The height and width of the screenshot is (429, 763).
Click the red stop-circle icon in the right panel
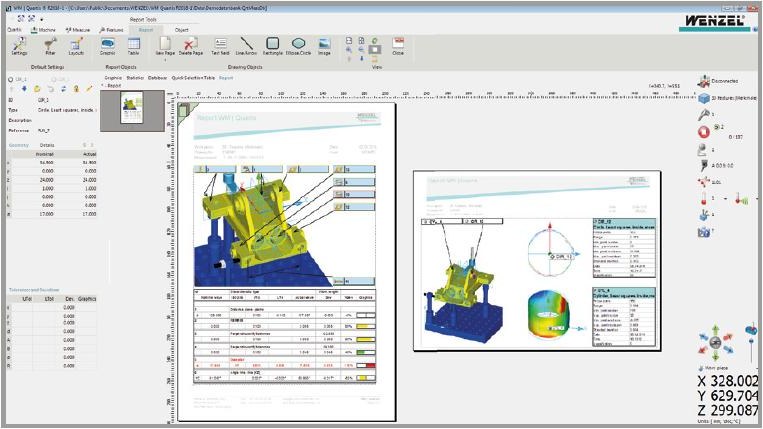pos(704,131)
